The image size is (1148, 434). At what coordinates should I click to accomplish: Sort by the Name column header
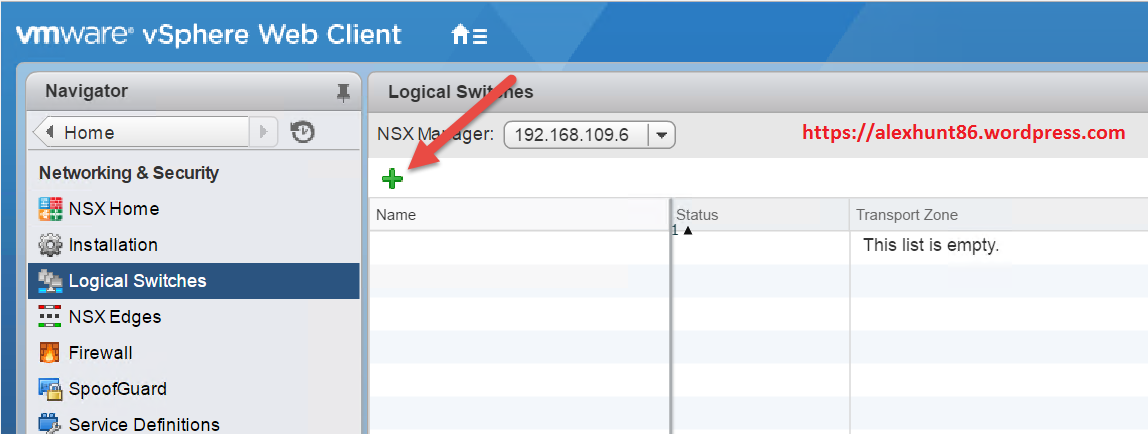tap(519, 214)
